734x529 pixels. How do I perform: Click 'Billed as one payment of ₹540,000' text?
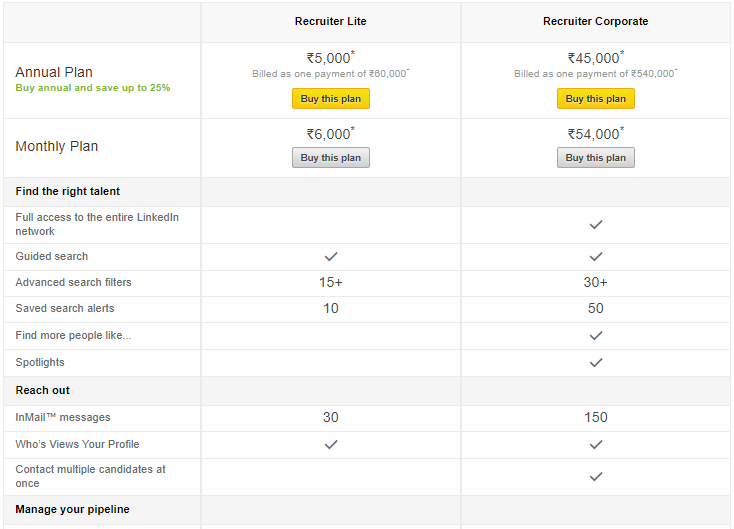[x=595, y=73]
